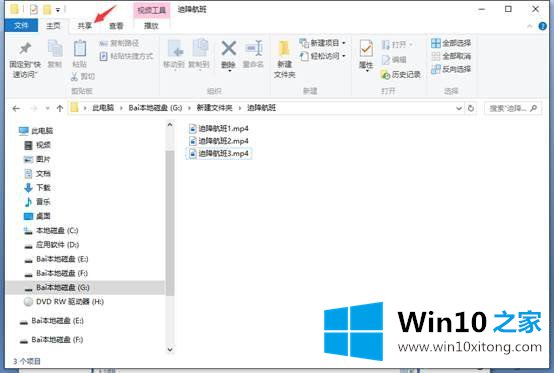Click the title bar new folder icon
Image resolution: width=554 pixels, height=373 pixels.
[x=47, y=10]
